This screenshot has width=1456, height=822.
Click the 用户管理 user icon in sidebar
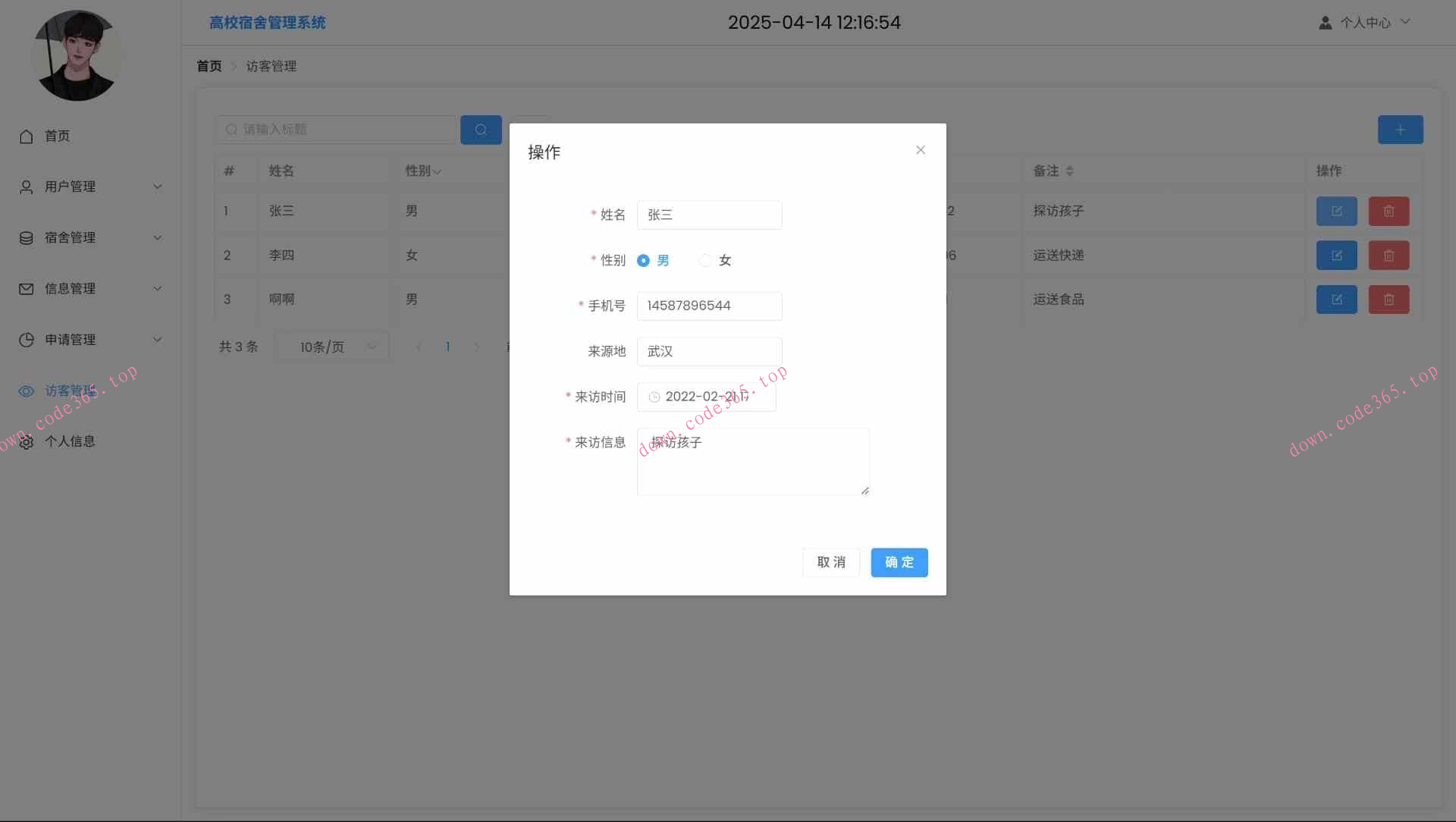pyautogui.click(x=26, y=186)
